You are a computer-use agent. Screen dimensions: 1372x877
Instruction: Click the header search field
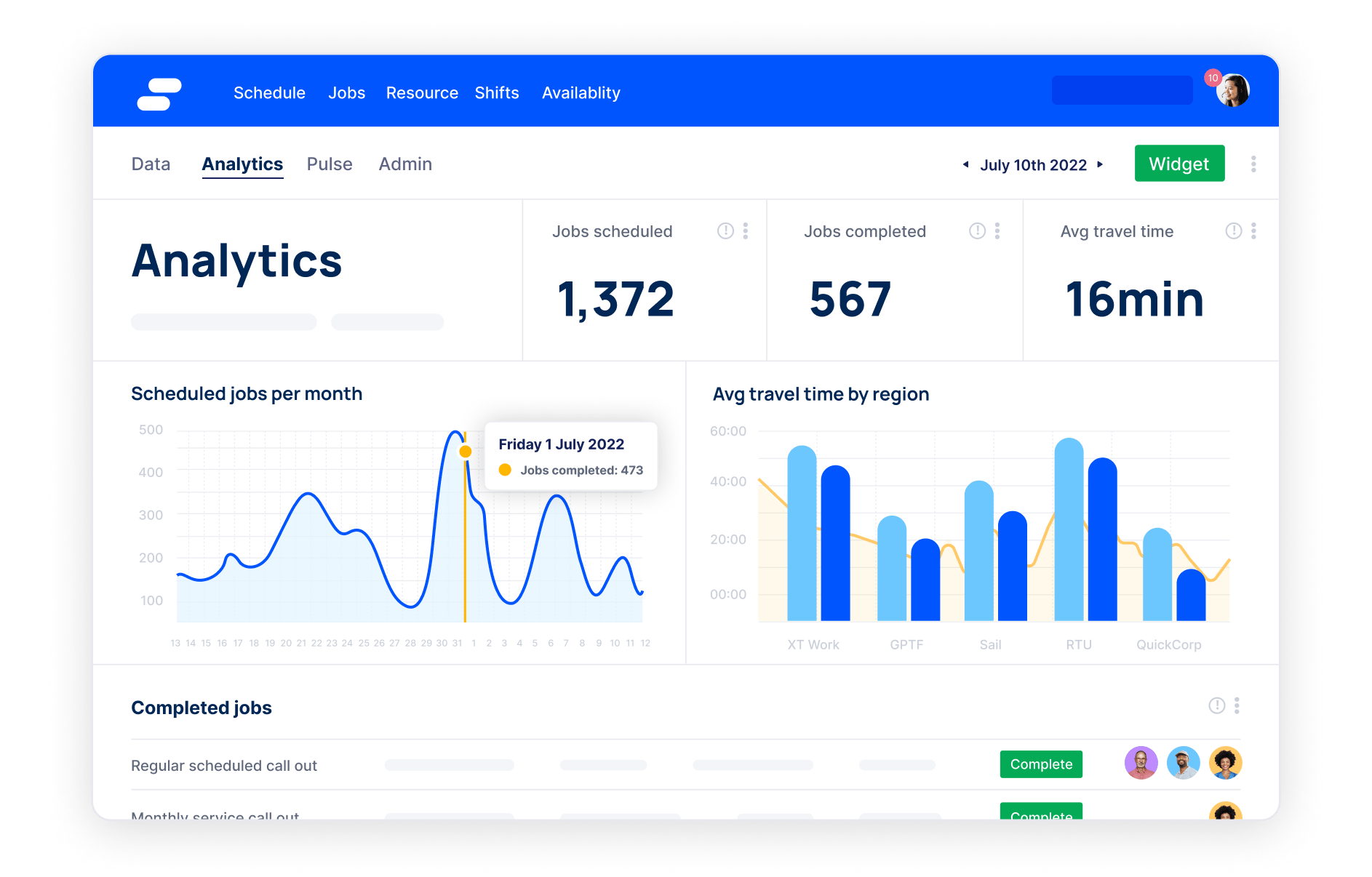coord(1122,90)
